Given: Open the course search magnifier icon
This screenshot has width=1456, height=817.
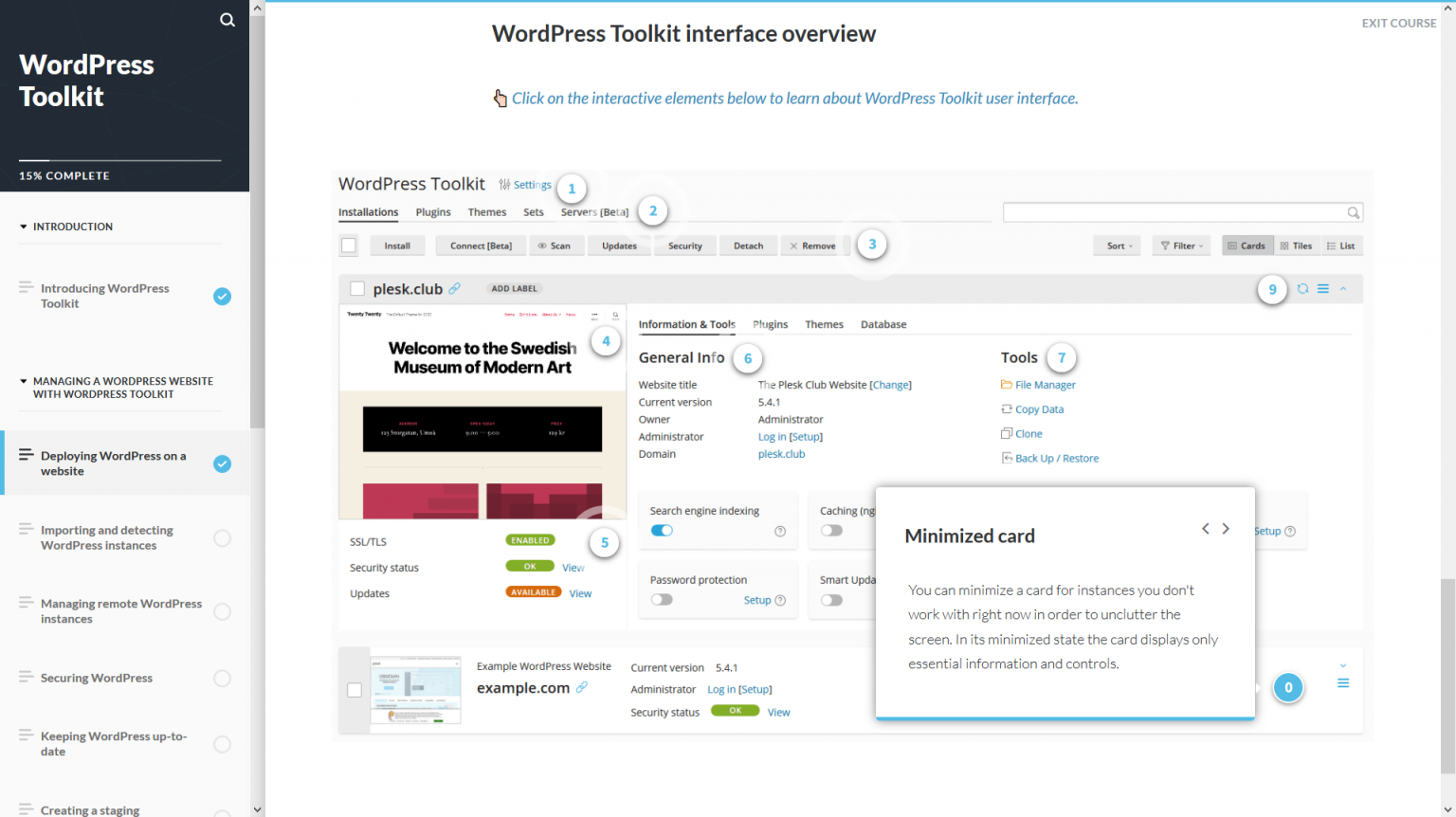Looking at the screenshot, I should coord(227,20).
